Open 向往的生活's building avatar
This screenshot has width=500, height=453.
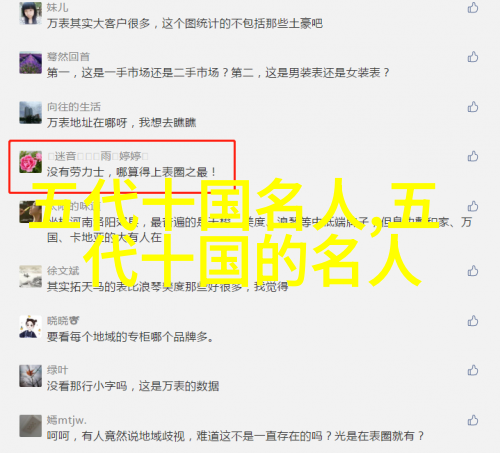click(31, 112)
